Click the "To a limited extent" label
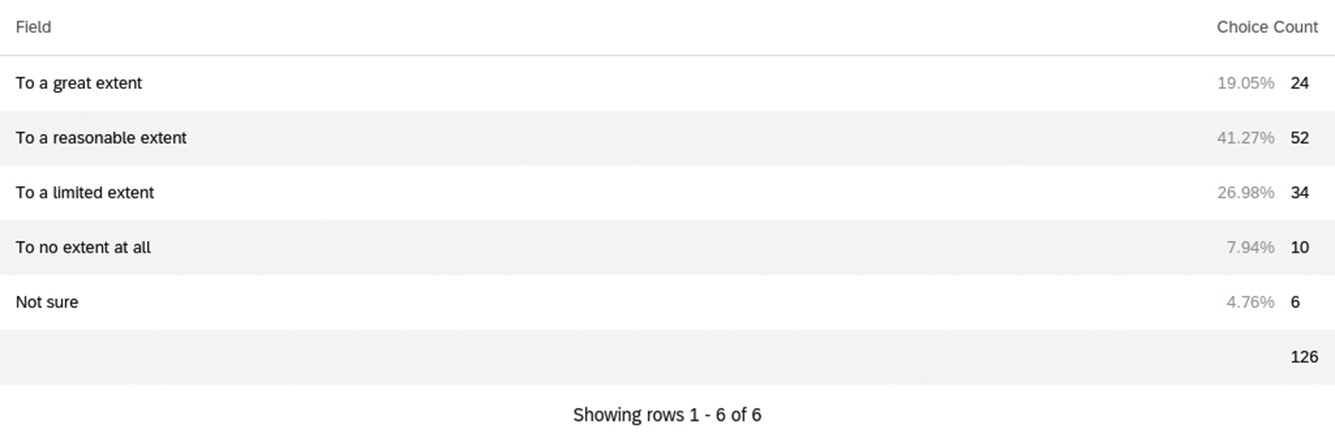The image size is (1335, 446). click(x=85, y=193)
